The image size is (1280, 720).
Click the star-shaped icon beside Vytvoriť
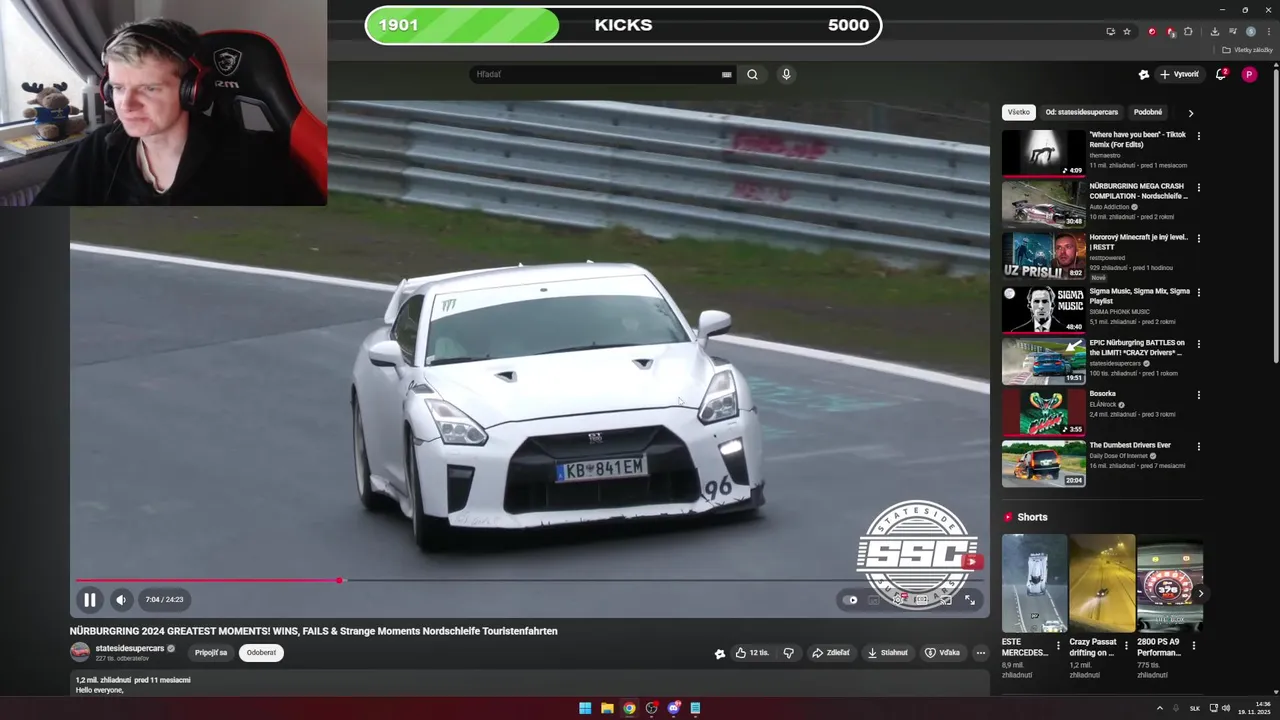(1143, 74)
